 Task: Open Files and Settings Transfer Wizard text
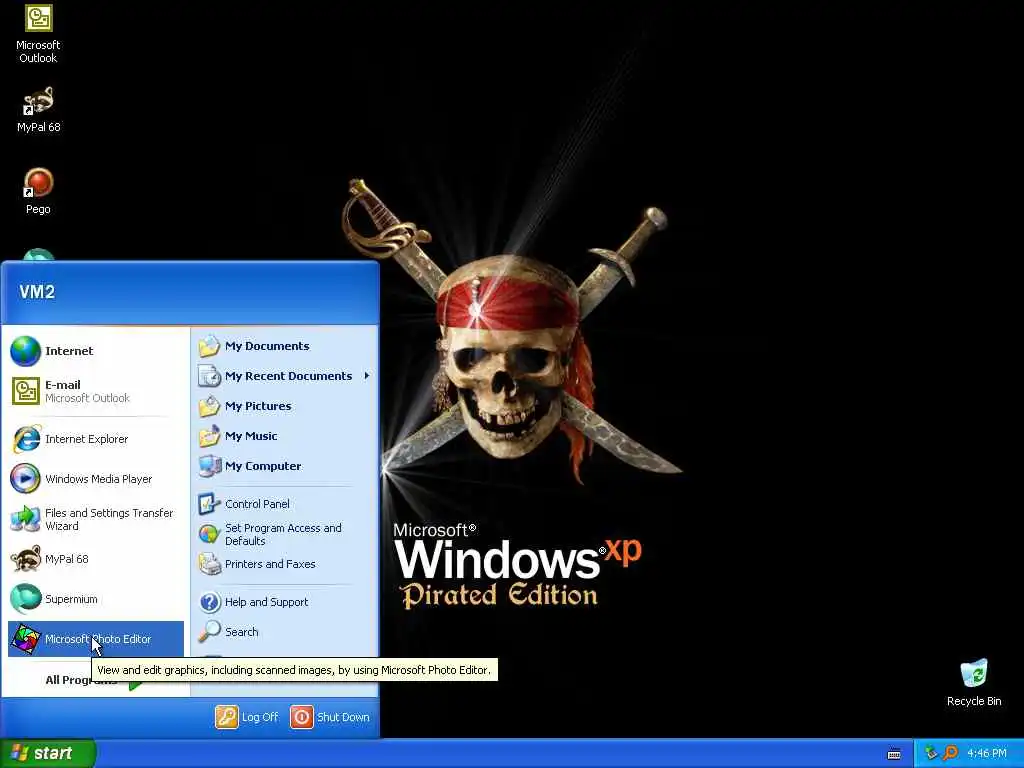pyautogui.click(x=109, y=520)
